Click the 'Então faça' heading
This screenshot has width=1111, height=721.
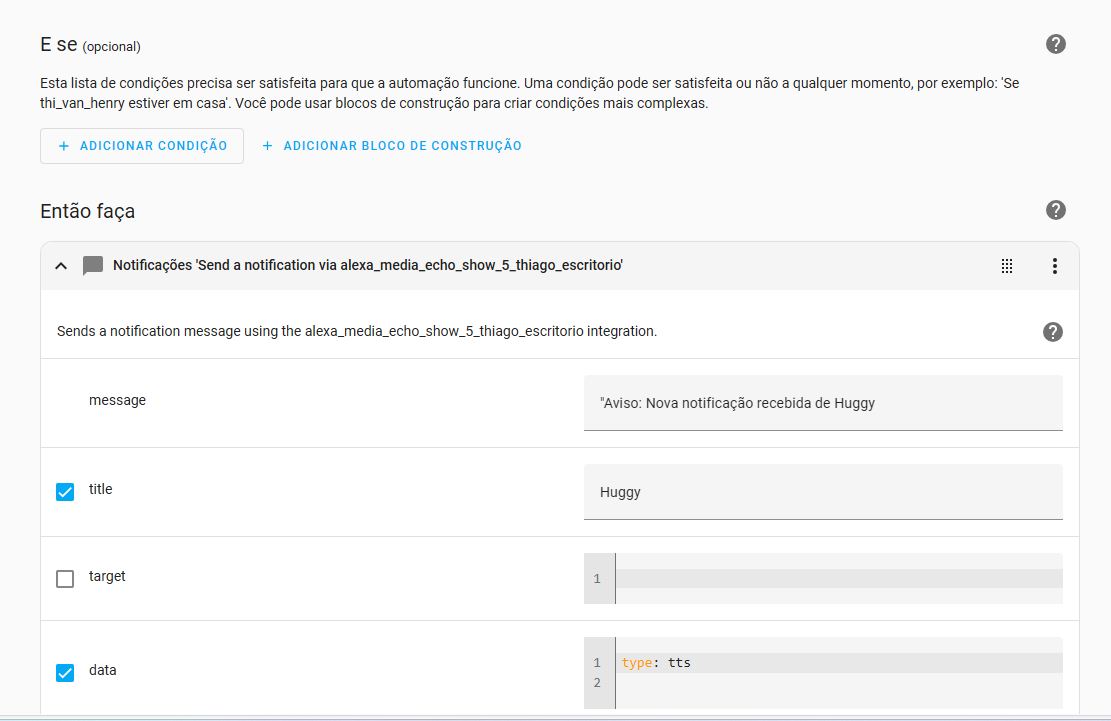87,211
